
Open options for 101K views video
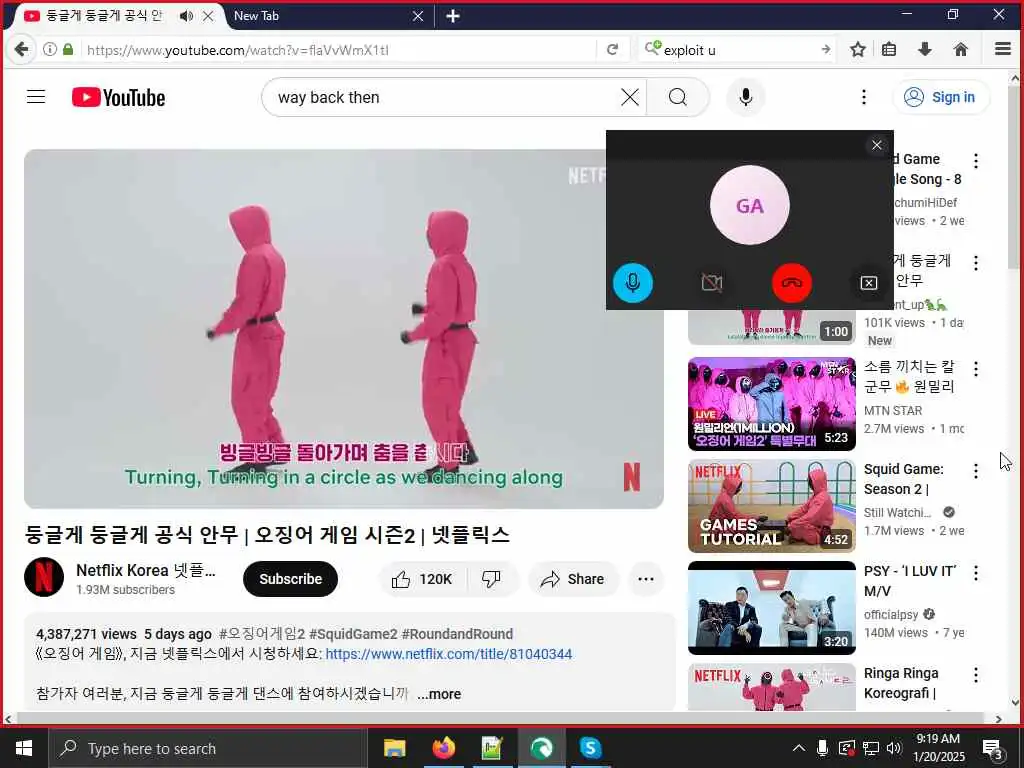[x=976, y=263]
